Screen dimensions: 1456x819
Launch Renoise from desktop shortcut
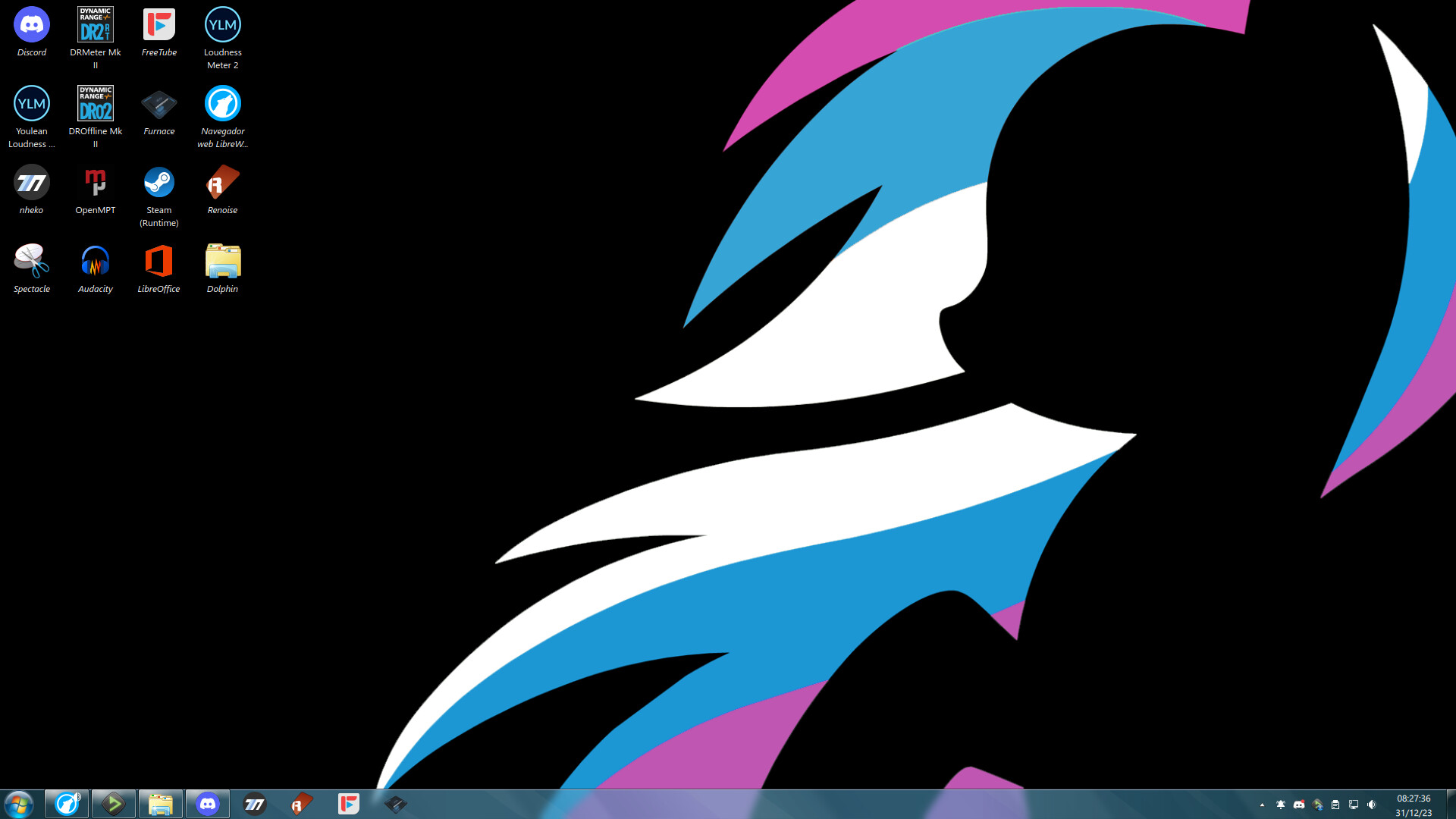223,184
